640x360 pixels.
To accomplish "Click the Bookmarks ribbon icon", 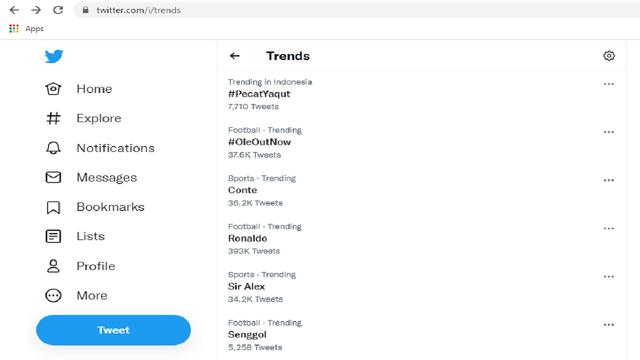I will point(53,207).
